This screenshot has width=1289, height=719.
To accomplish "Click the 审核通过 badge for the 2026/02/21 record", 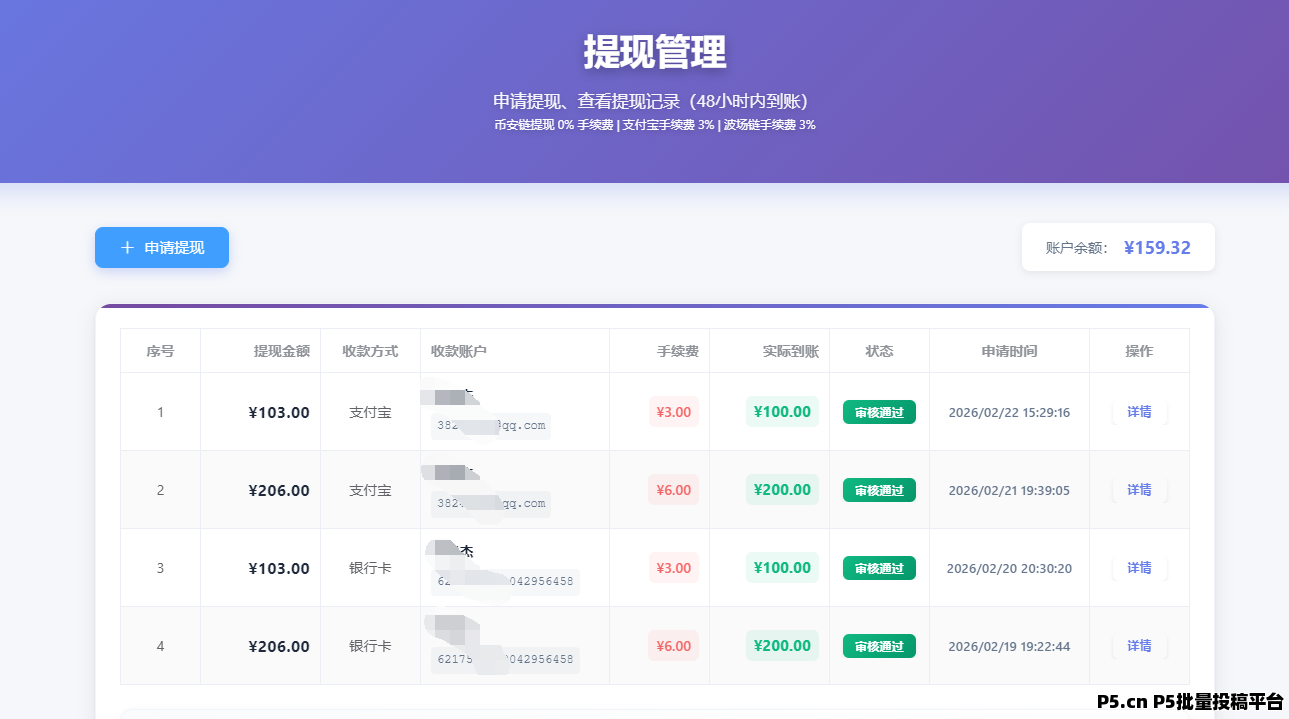I will pos(879,490).
